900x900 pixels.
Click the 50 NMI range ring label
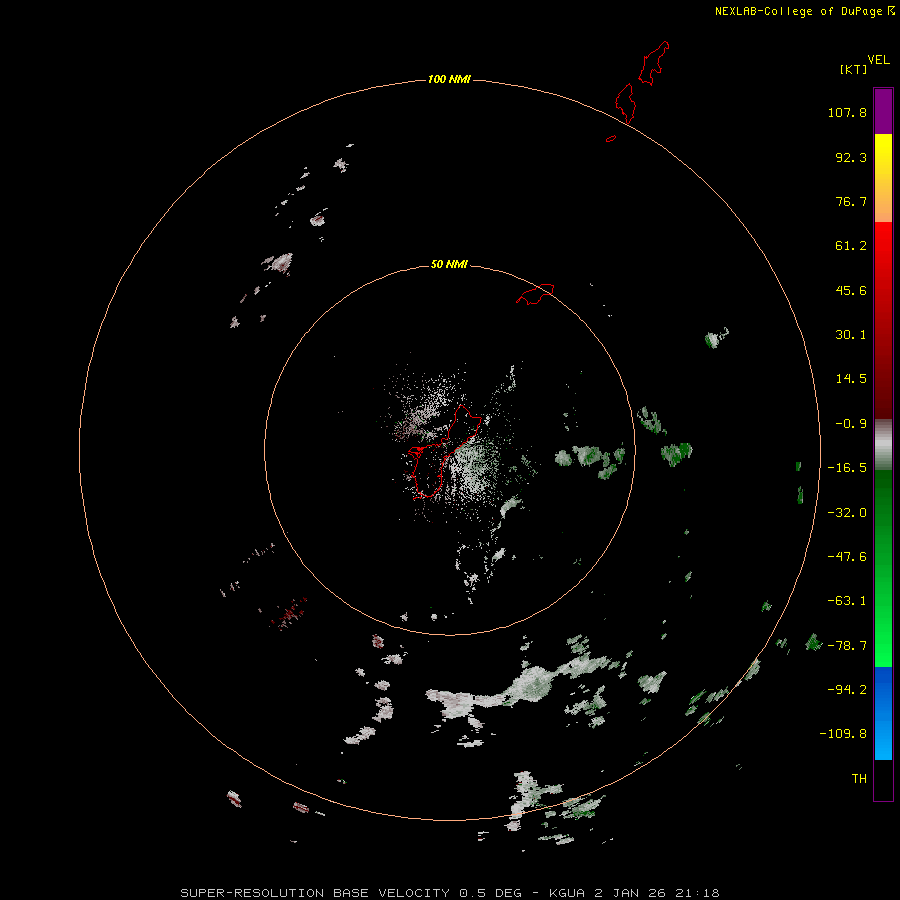coord(449,264)
